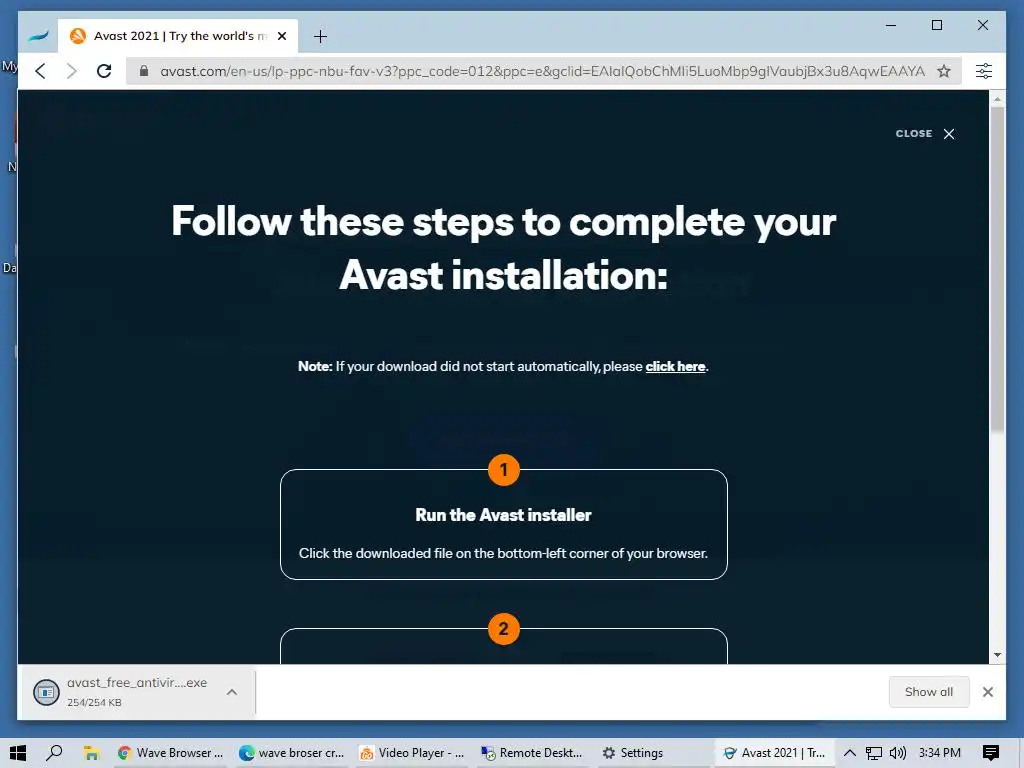Select the Avast 2021 tab
The image size is (1024, 768).
tap(178, 36)
